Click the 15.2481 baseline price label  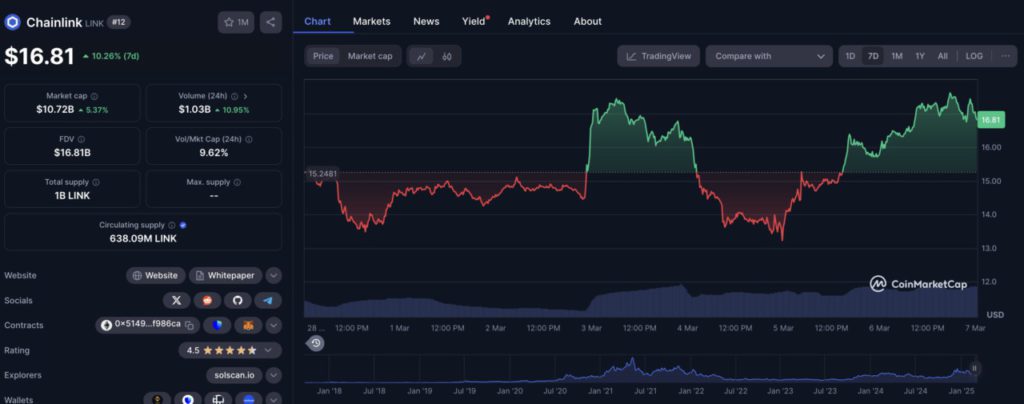point(321,174)
